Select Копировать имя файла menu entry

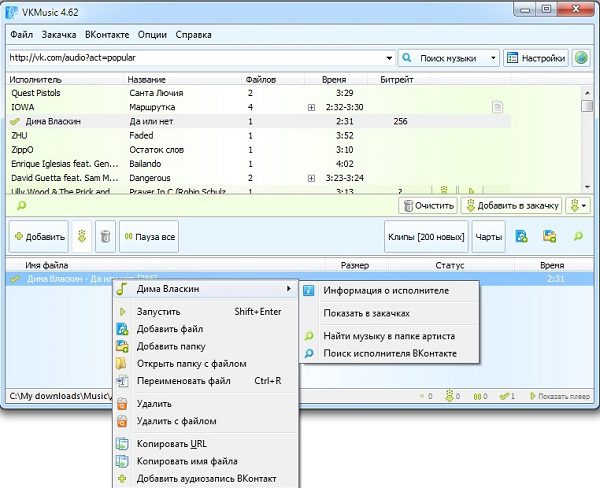pos(206,461)
